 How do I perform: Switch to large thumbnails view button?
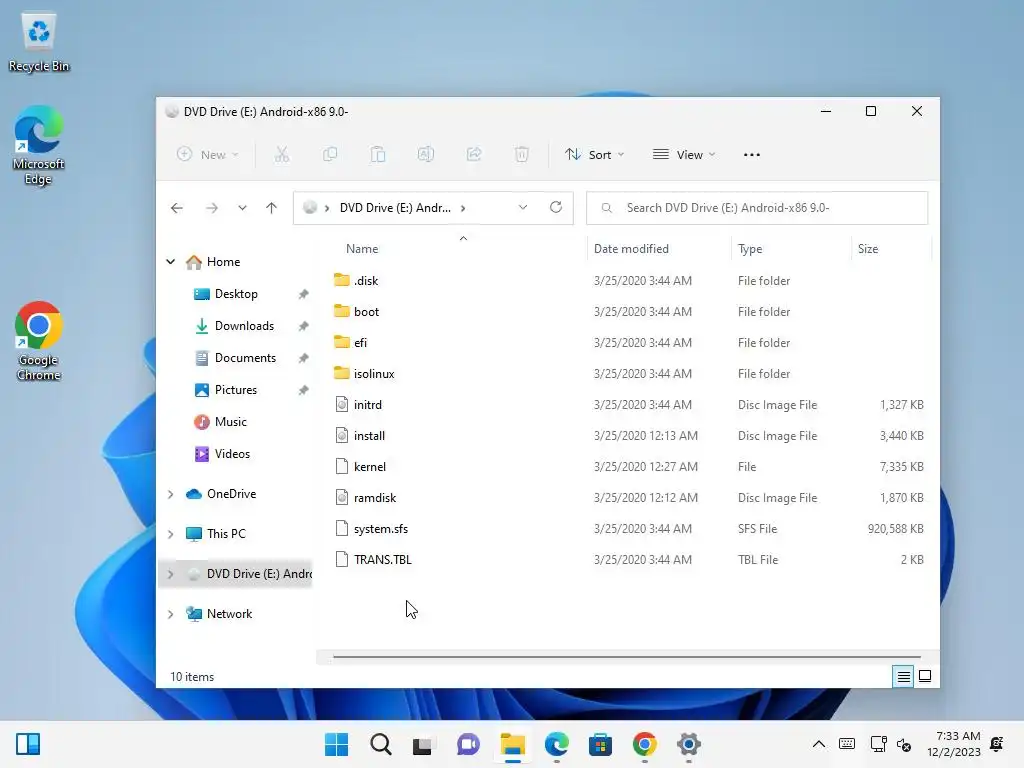(x=925, y=677)
